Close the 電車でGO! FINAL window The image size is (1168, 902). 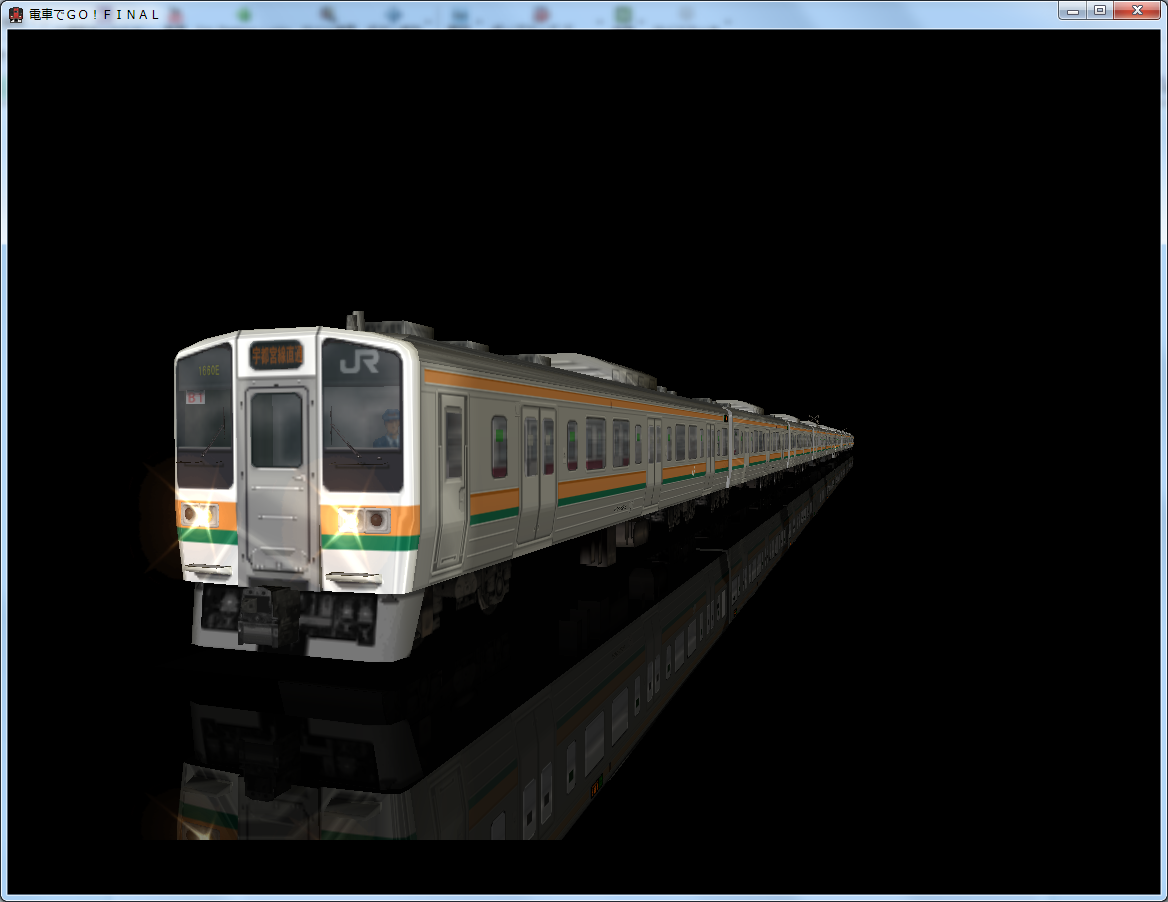tap(1137, 10)
